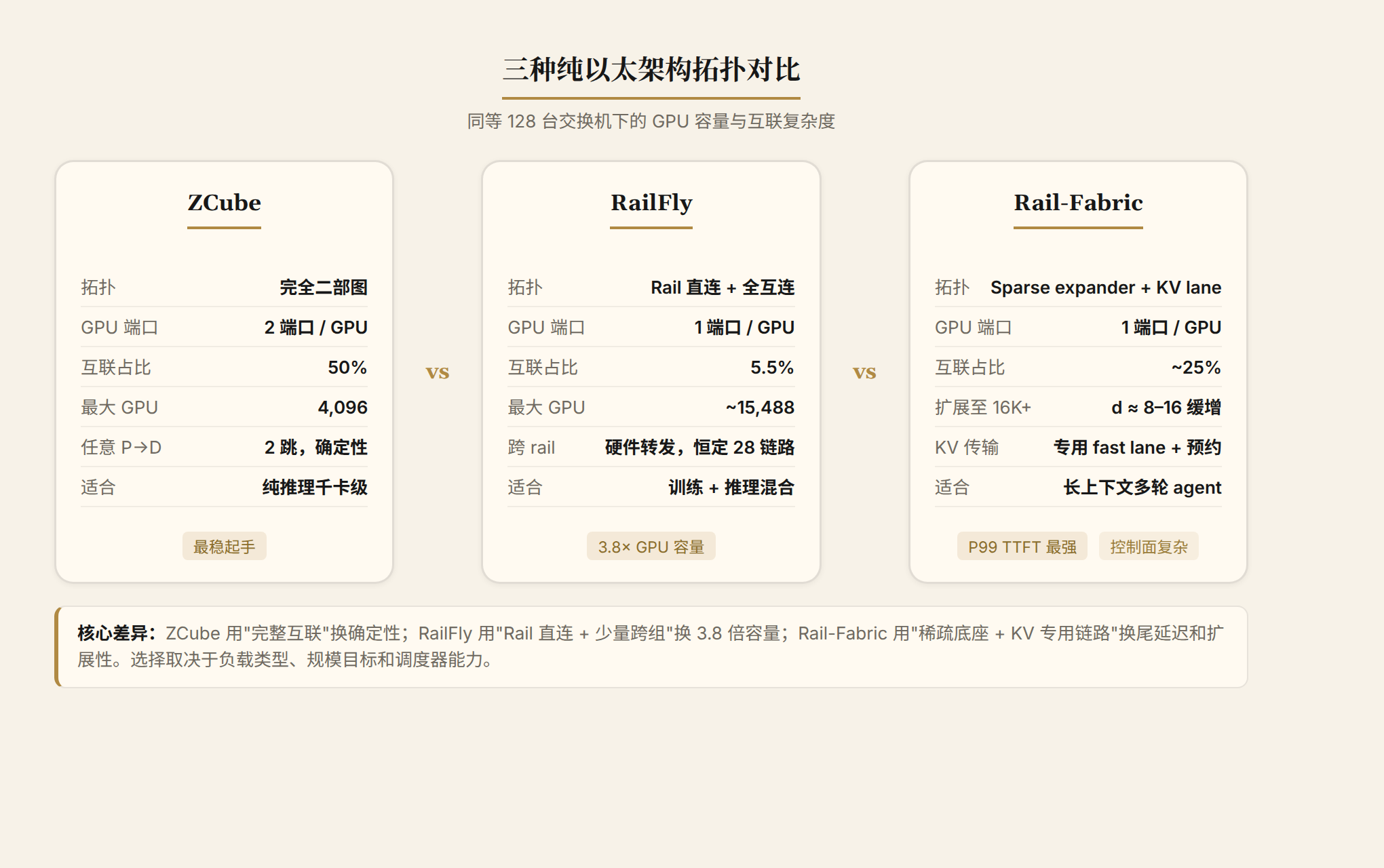Click the value 完全二部图
The width and height of the screenshot is (1384, 868).
(324, 288)
